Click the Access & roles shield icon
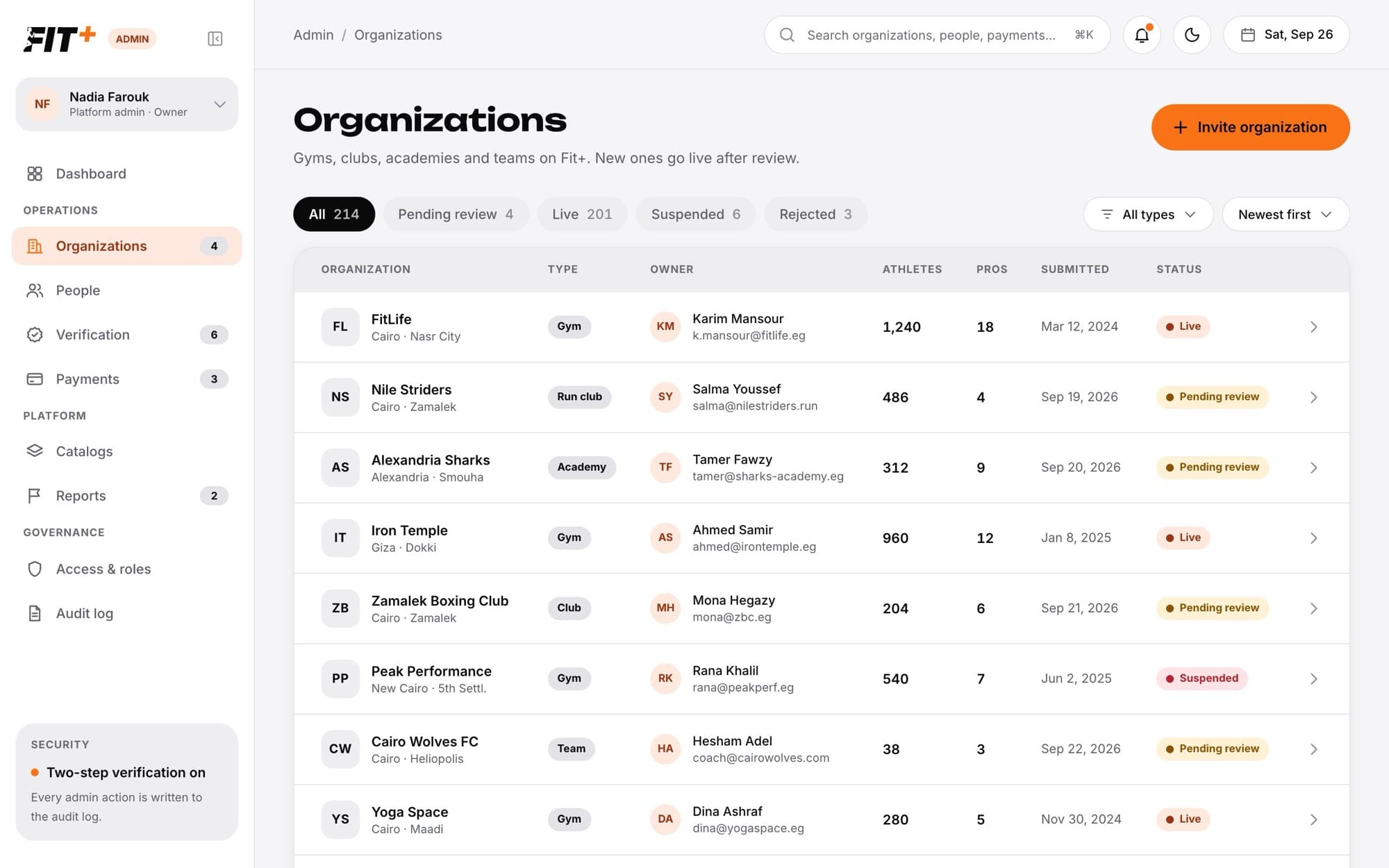The image size is (1389, 868). tap(35, 569)
